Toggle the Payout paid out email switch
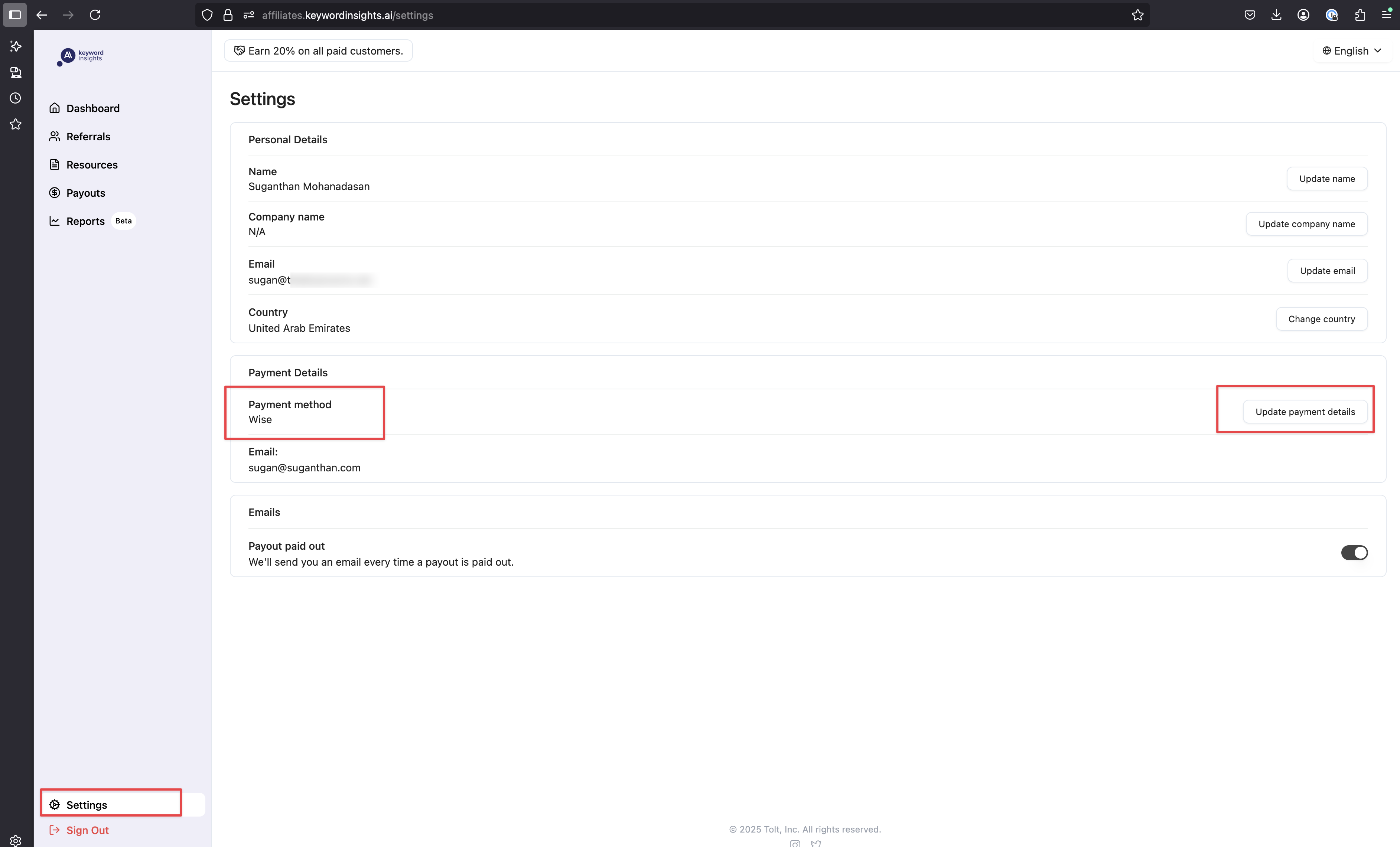Viewport: 1400px width, 847px height. click(x=1354, y=553)
